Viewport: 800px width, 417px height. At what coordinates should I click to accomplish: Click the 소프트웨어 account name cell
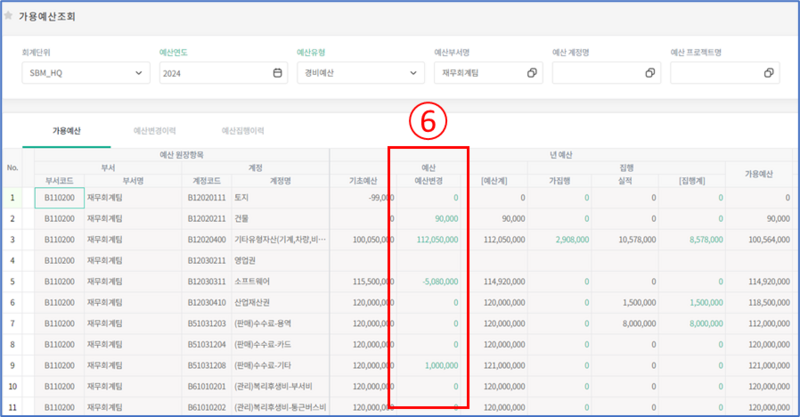tap(280, 281)
